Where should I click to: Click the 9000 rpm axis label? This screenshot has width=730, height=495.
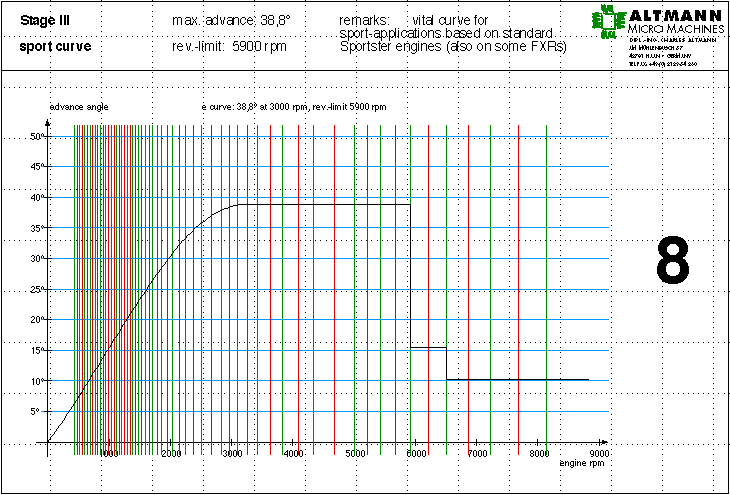coord(599,454)
